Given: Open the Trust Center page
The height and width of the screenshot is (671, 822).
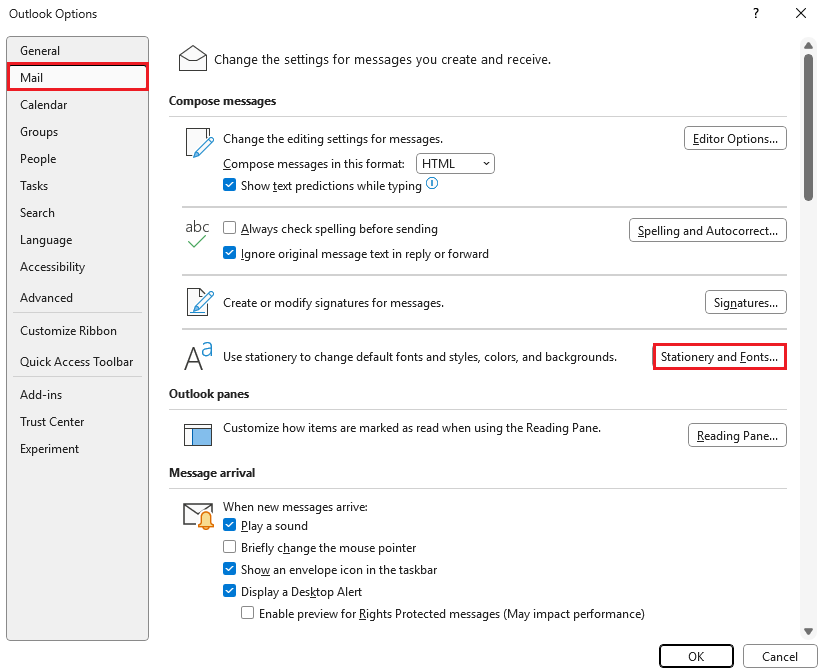Looking at the screenshot, I should pos(52,421).
